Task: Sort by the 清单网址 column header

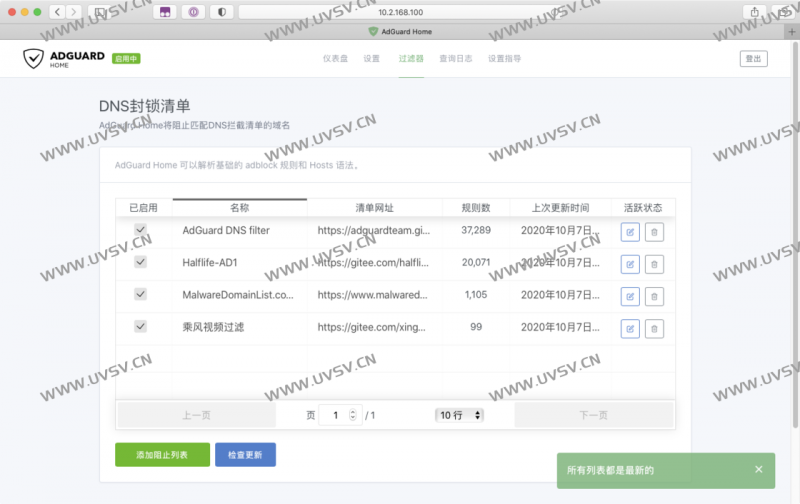Action: [x=374, y=208]
